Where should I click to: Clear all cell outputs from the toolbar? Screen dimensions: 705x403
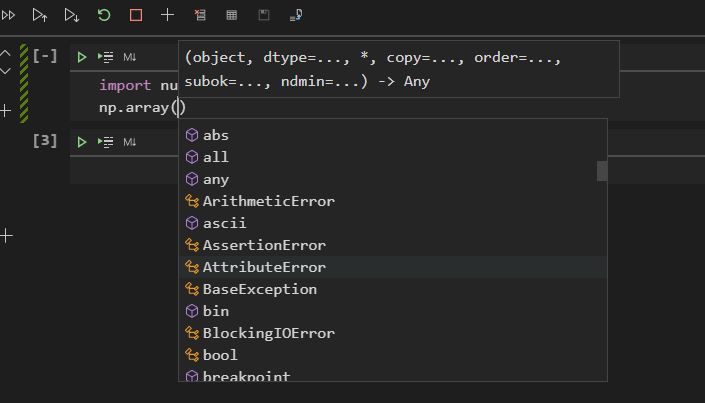coord(200,15)
